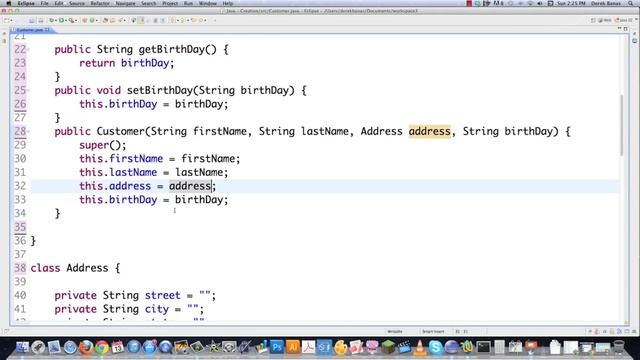Viewport: 640px width, 360px height.
Task: Click the Derek Banas user name menu
Action: click(606, 3)
